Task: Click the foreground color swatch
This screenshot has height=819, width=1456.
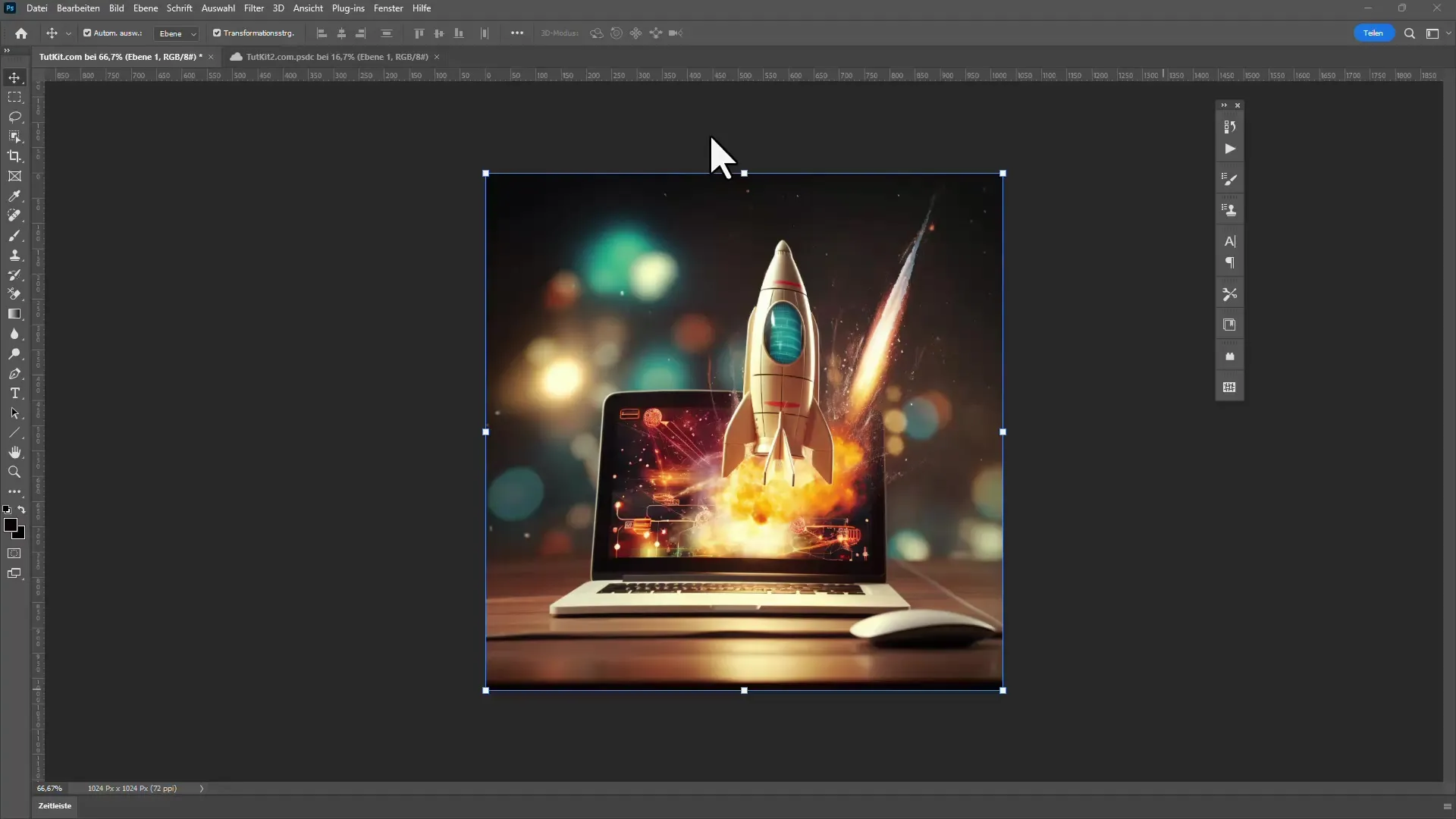Action: (11, 526)
